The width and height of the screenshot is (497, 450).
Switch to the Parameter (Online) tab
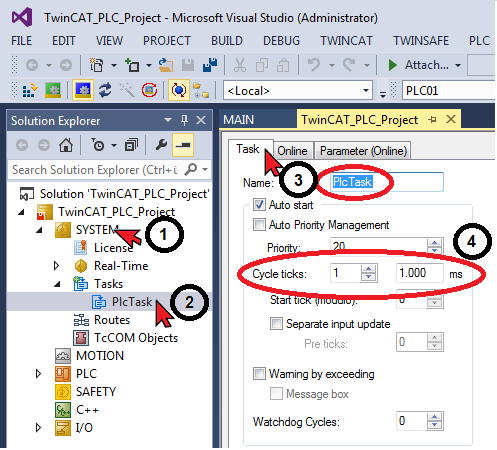coord(363,151)
